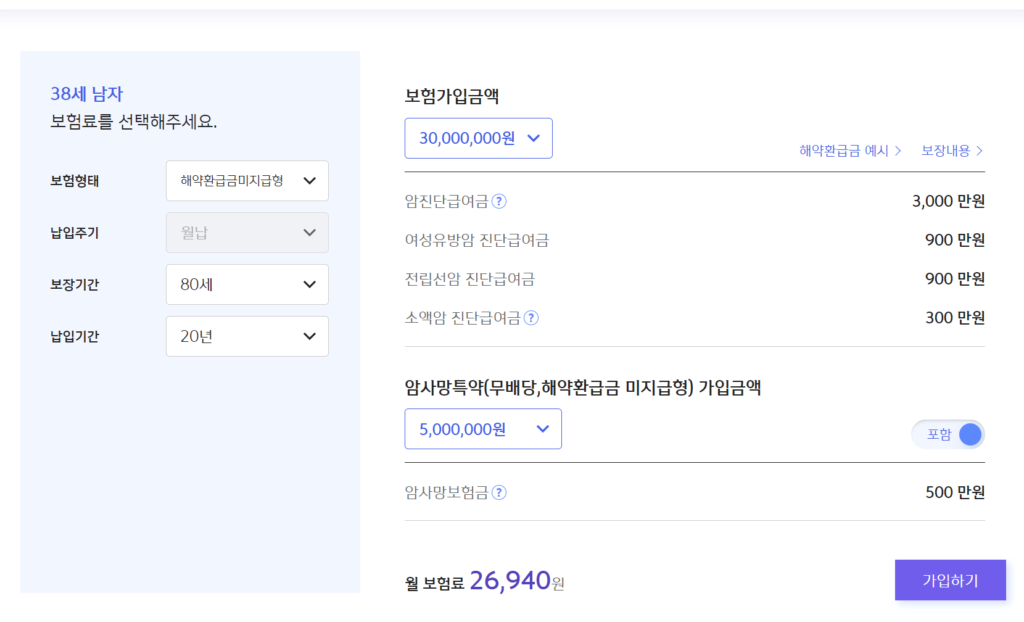This screenshot has width=1024, height=622.
Task: Click the 500 만원 암사망보험금 value
Action: pos(955,492)
